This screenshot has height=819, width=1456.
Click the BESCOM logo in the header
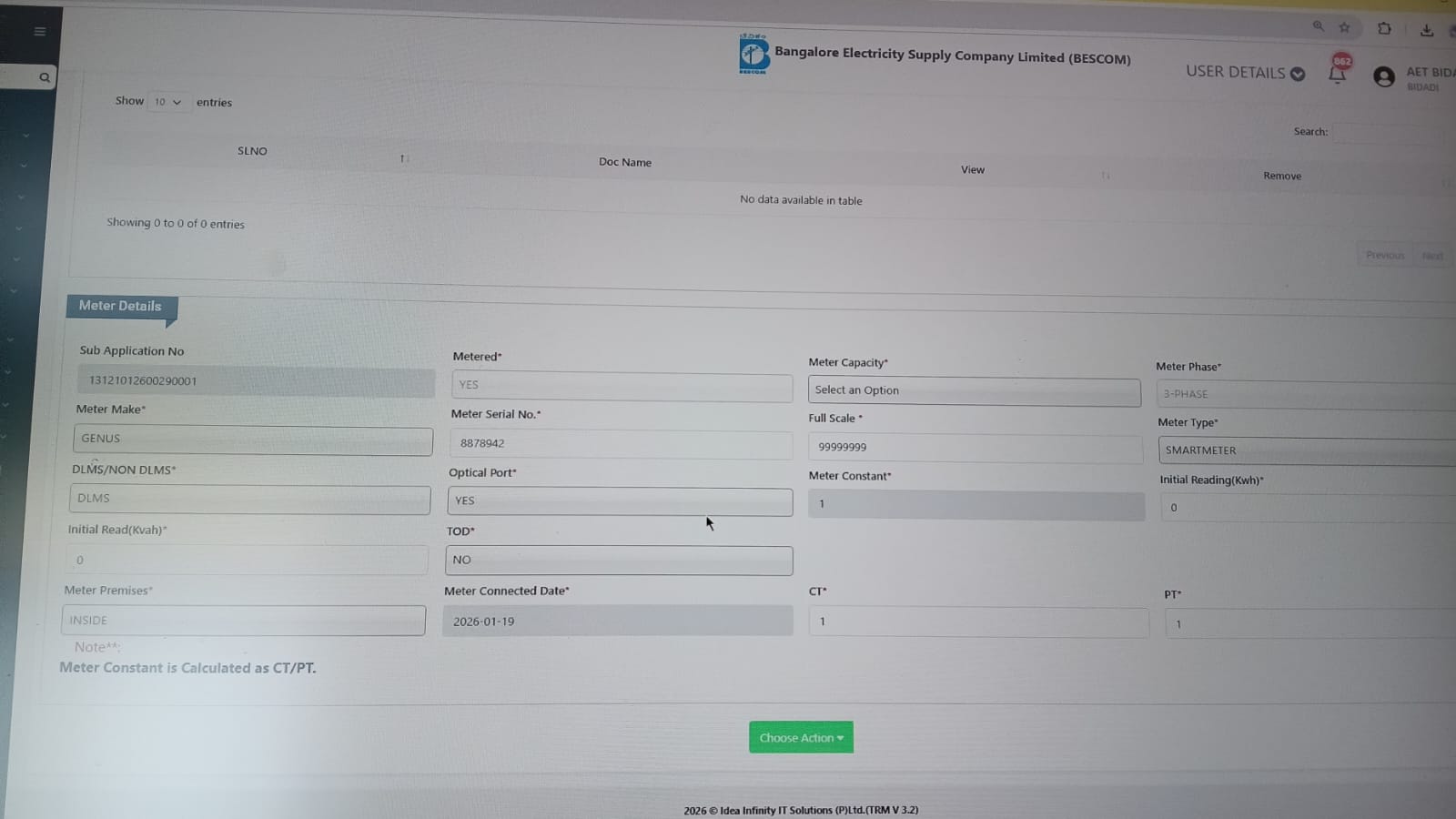click(x=753, y=55)
